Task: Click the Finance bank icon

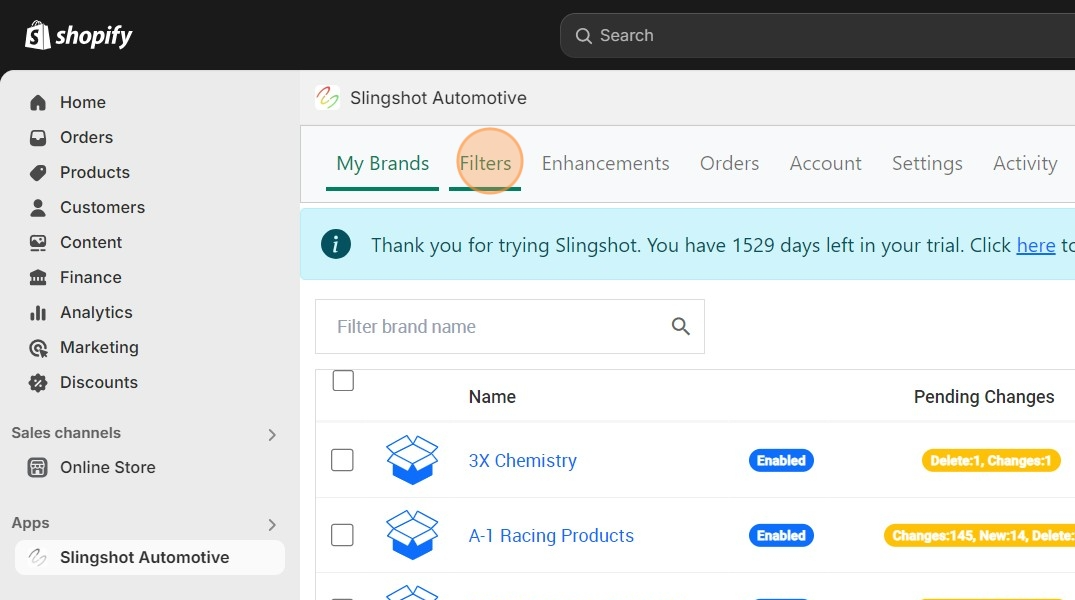Action: pos(38,277)
